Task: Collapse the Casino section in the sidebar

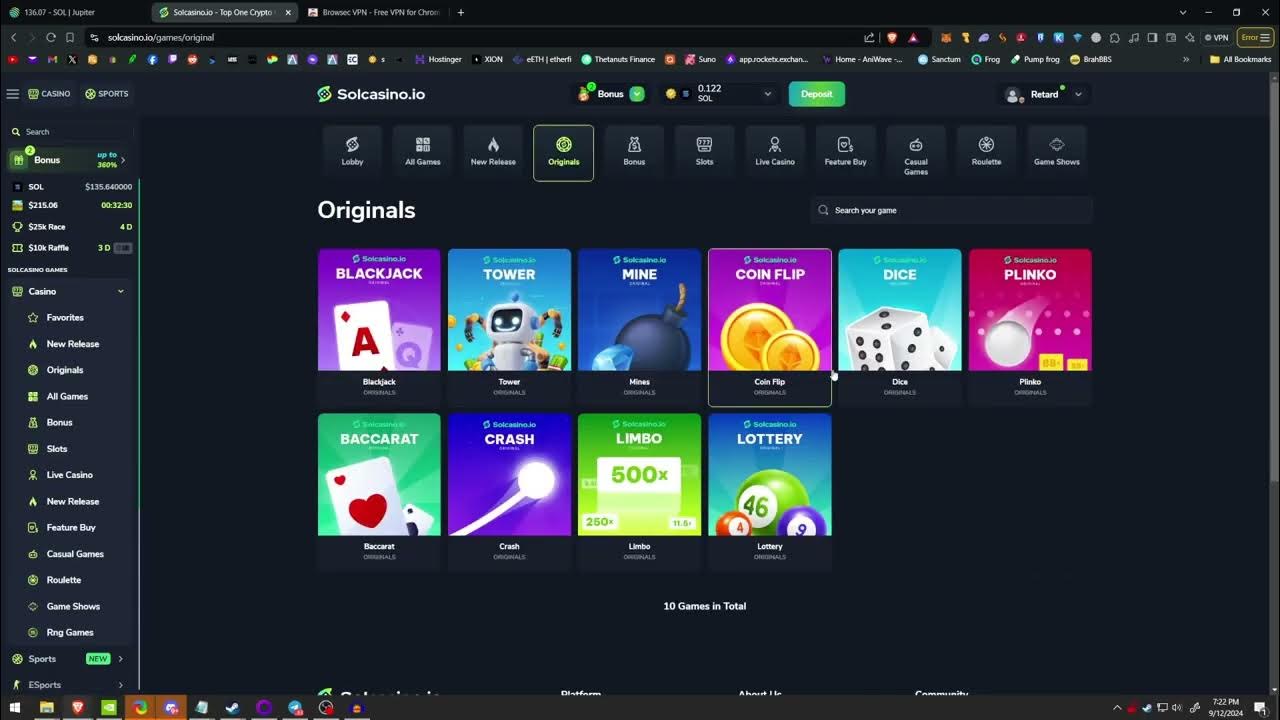Action: pos(120,291)
